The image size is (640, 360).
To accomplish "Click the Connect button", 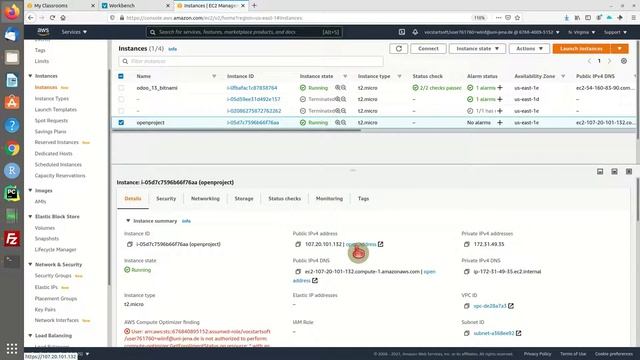I will [x=428, y=49].
